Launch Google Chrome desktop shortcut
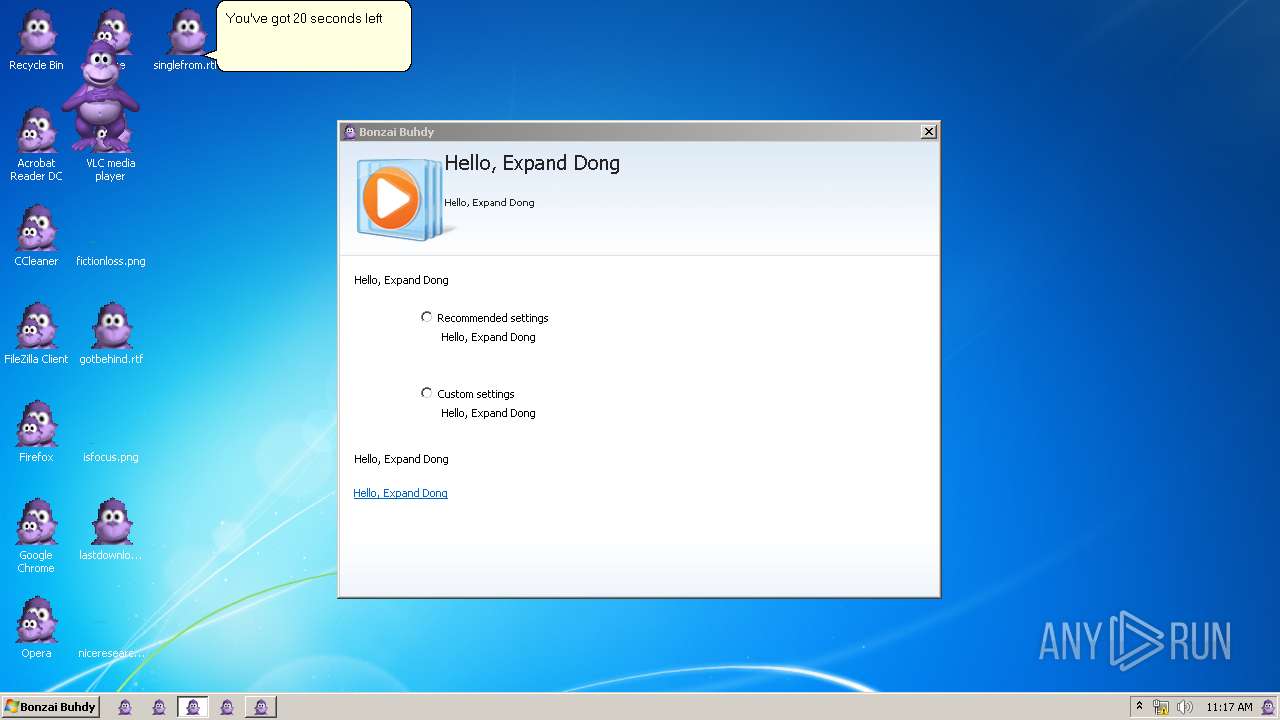This screenshot has width=1280, height=720. coord(36,536)
